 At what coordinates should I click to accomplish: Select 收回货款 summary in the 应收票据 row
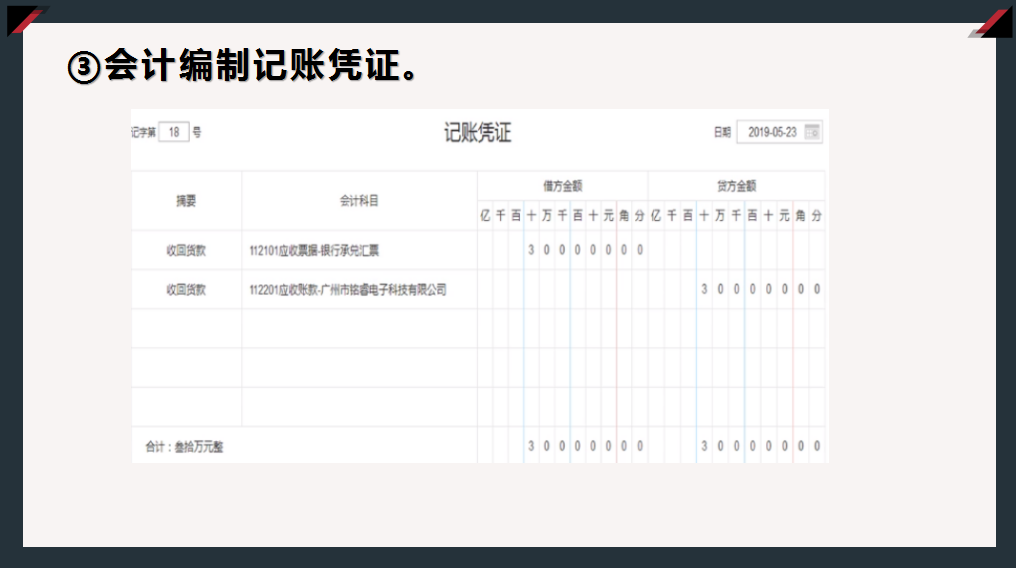[x=186, y=251]
